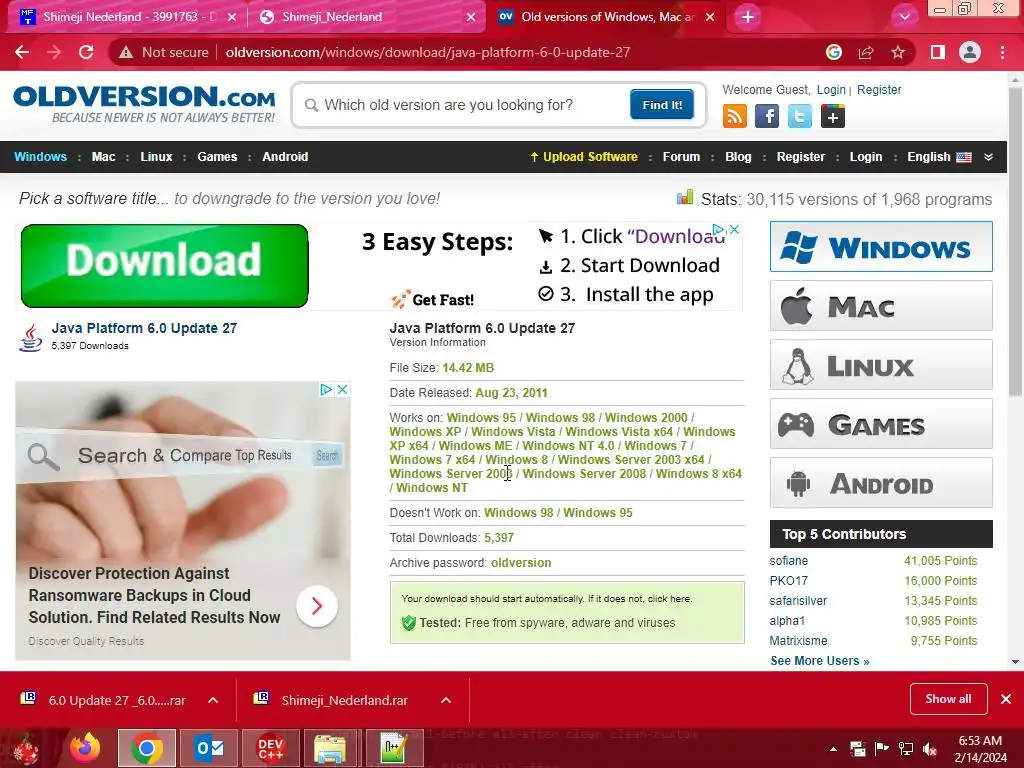Select the Android category sidebar button
This screenshot has width=1024, height=768.
[x=881, y=483]
